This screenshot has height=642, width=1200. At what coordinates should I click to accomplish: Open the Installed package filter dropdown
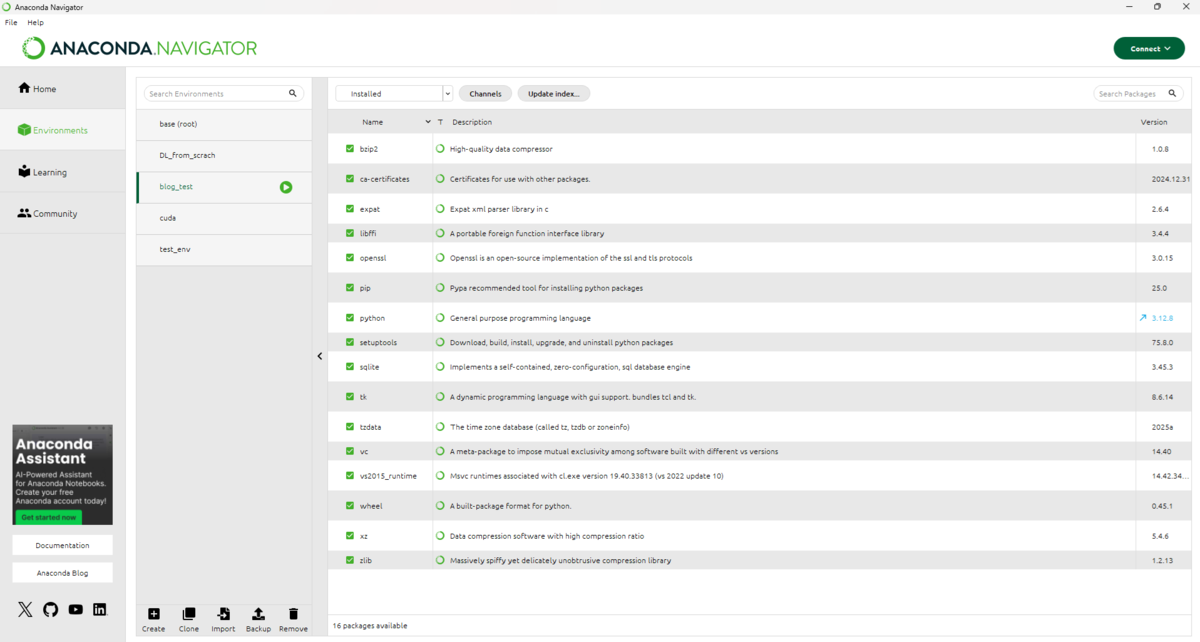(x=394, y=93)
